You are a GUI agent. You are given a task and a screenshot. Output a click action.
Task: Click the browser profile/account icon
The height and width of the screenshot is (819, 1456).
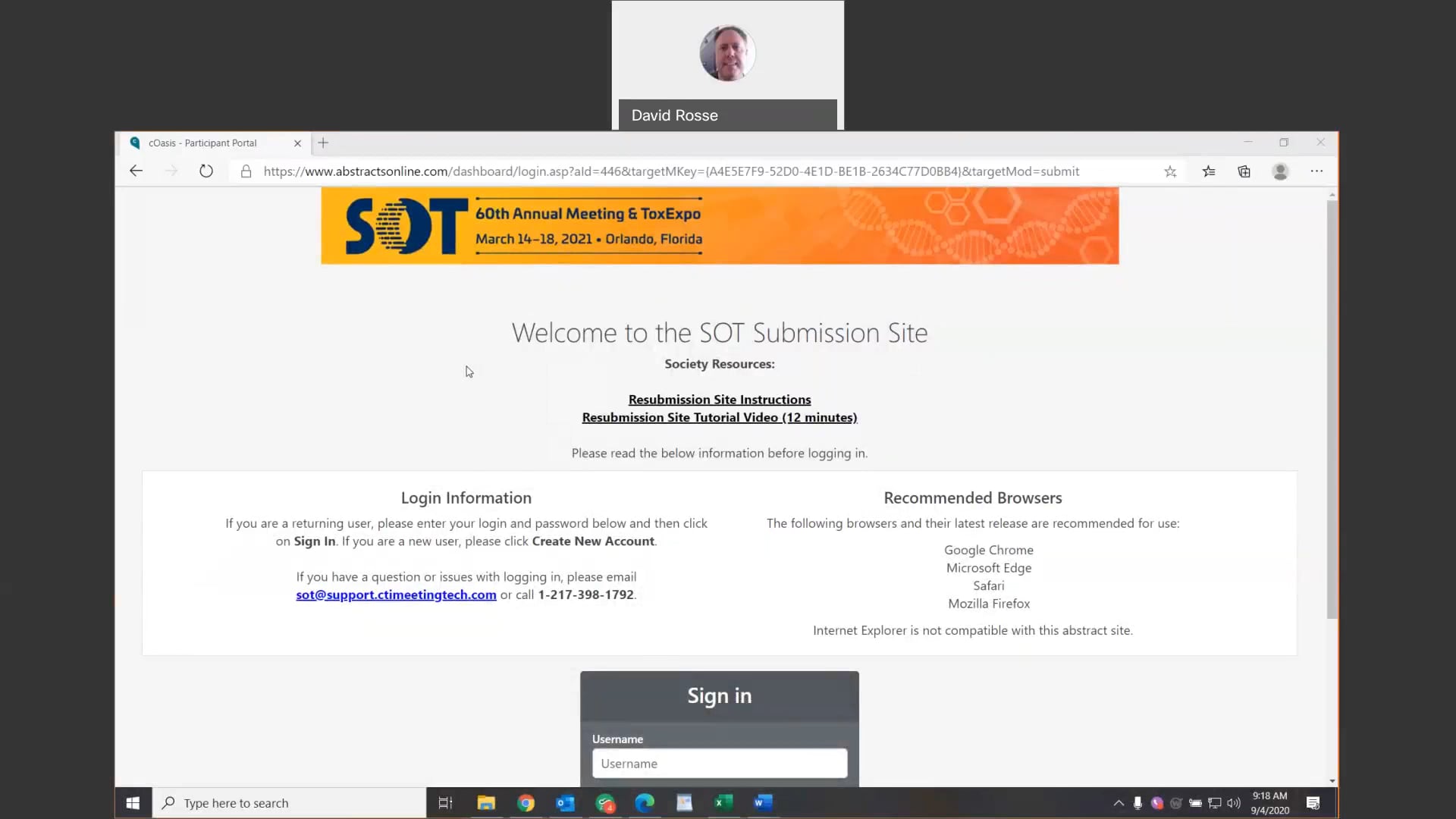coord(1281,171)
